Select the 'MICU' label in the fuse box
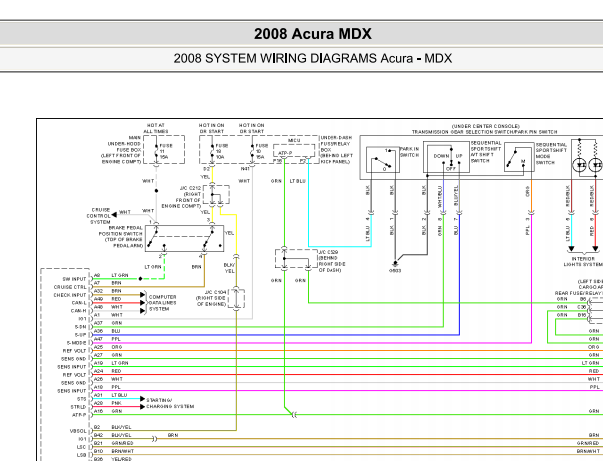The height and width of the screenshot is (461, 603). (x=294, y=140)
